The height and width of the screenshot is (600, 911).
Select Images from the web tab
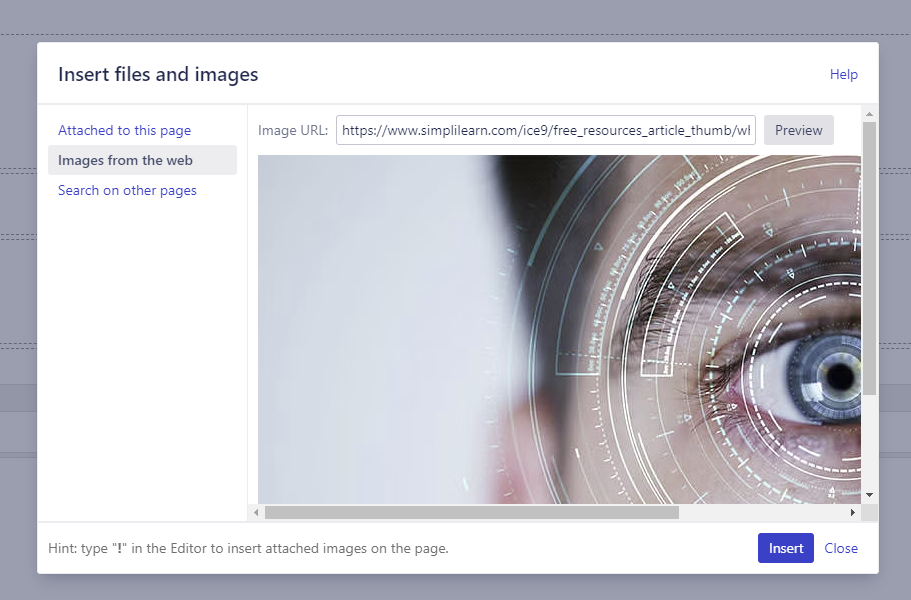(x=142, y=160)
